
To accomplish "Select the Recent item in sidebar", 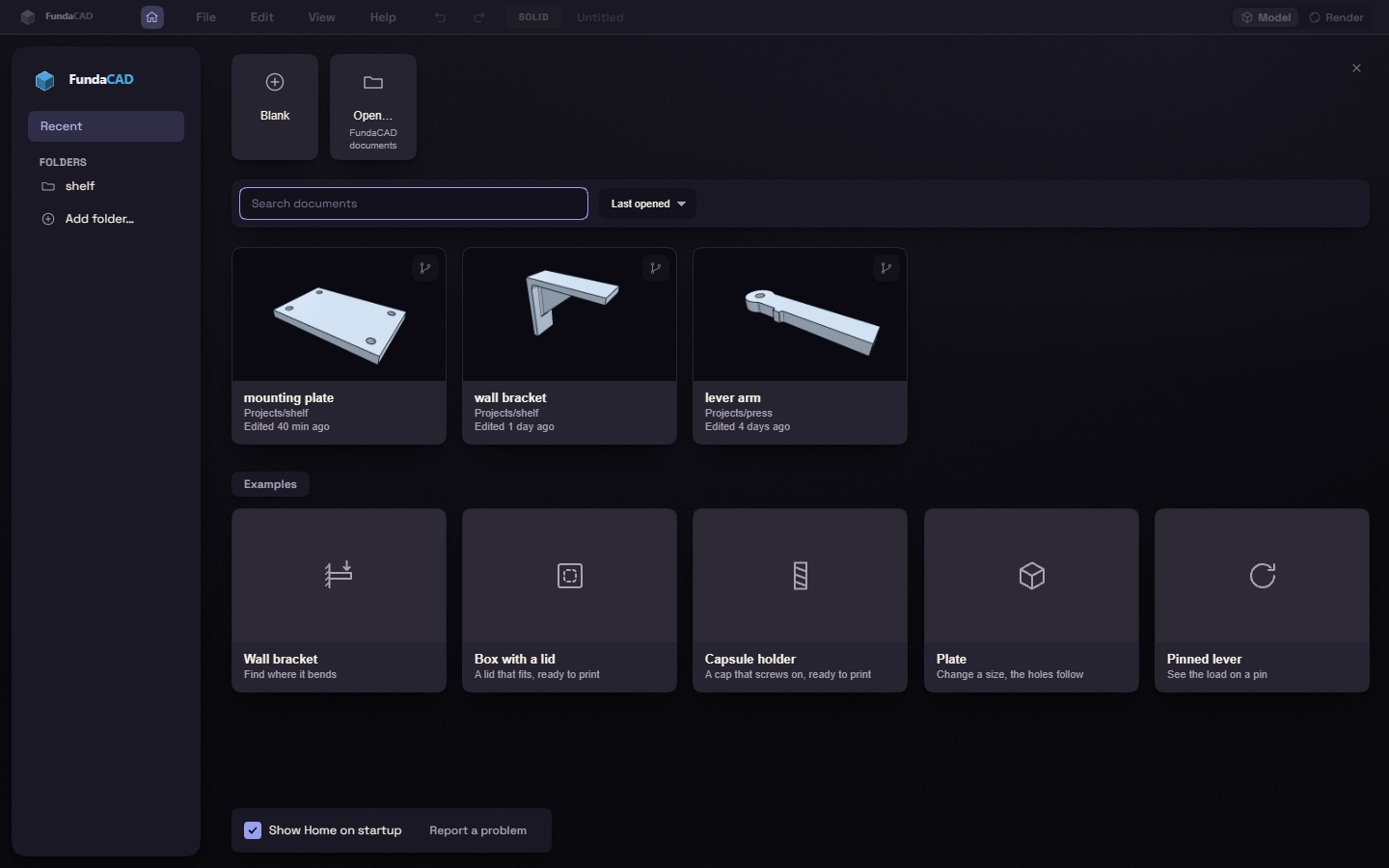I will tap(106, 126).
